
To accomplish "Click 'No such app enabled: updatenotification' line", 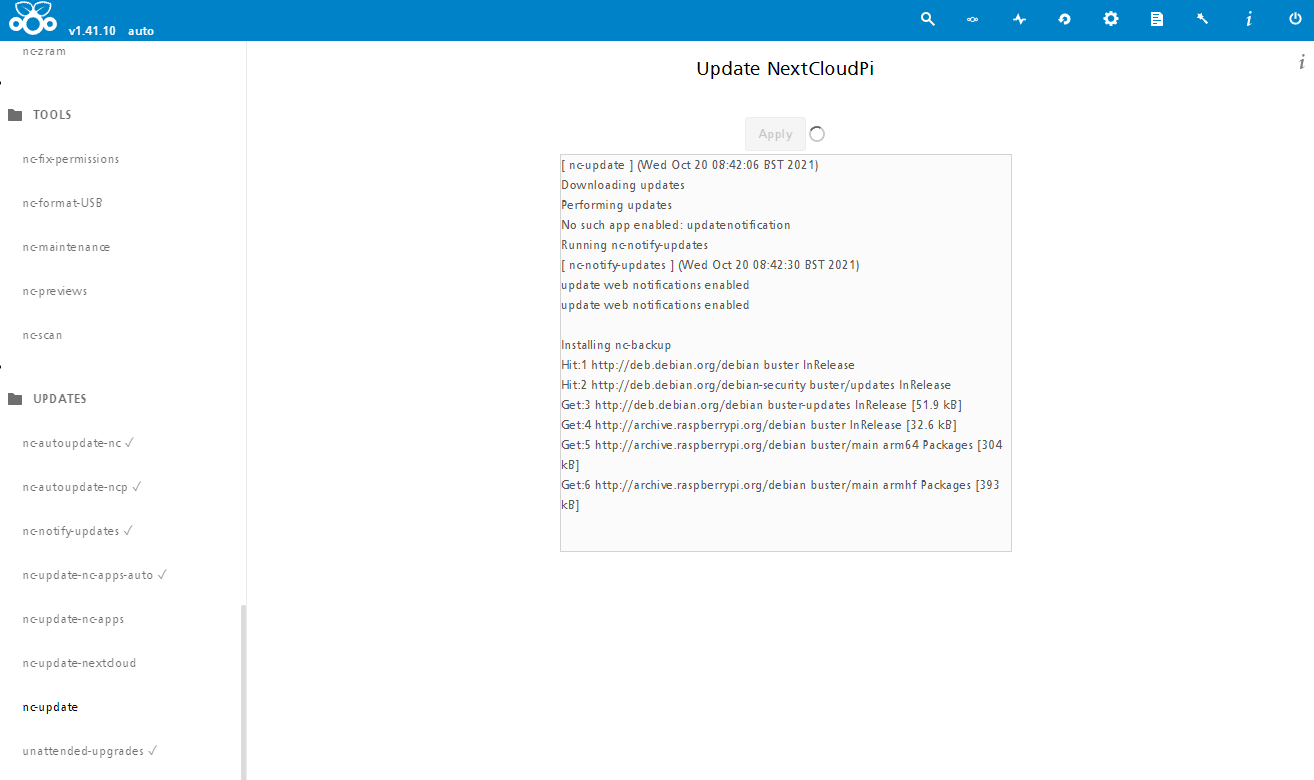I will (x=676, y=225).
